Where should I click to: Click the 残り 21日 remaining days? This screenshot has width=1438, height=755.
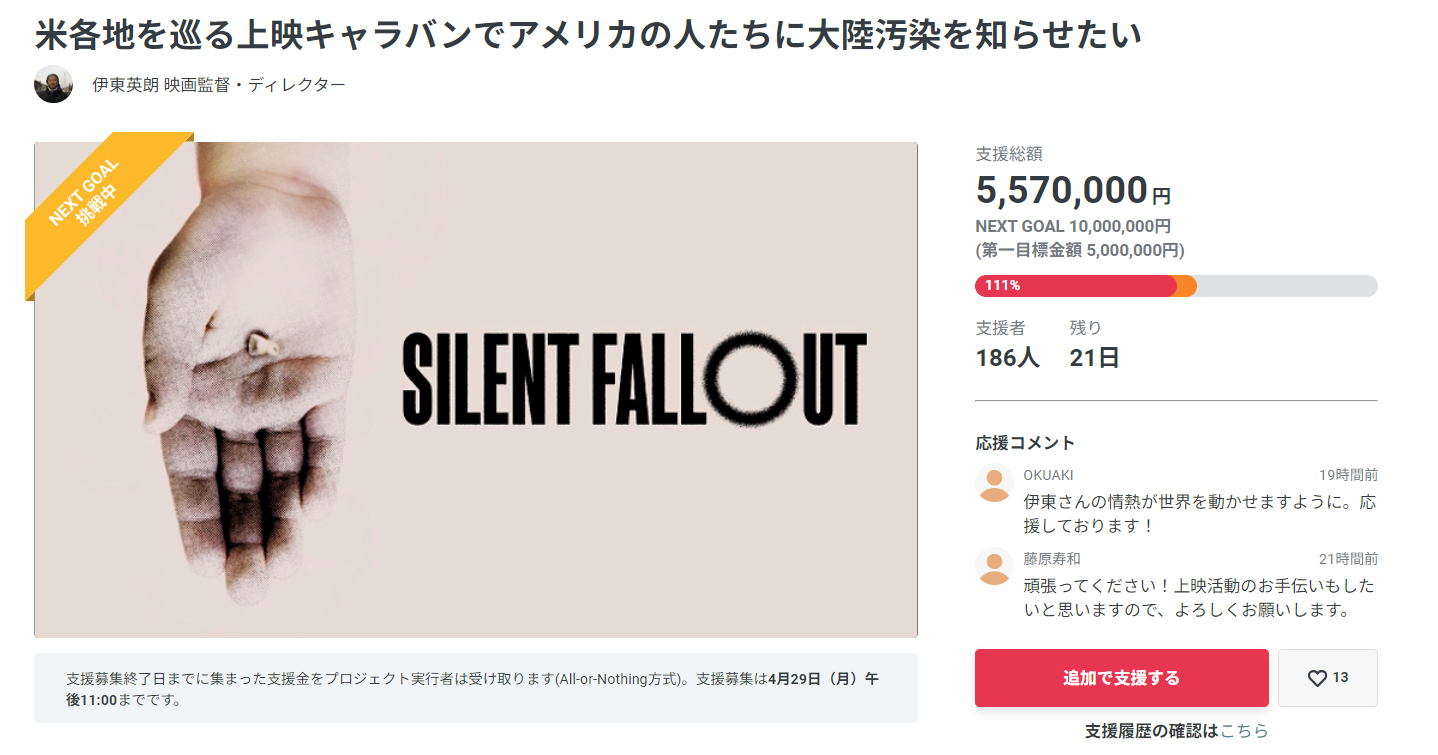[1094, 344]
